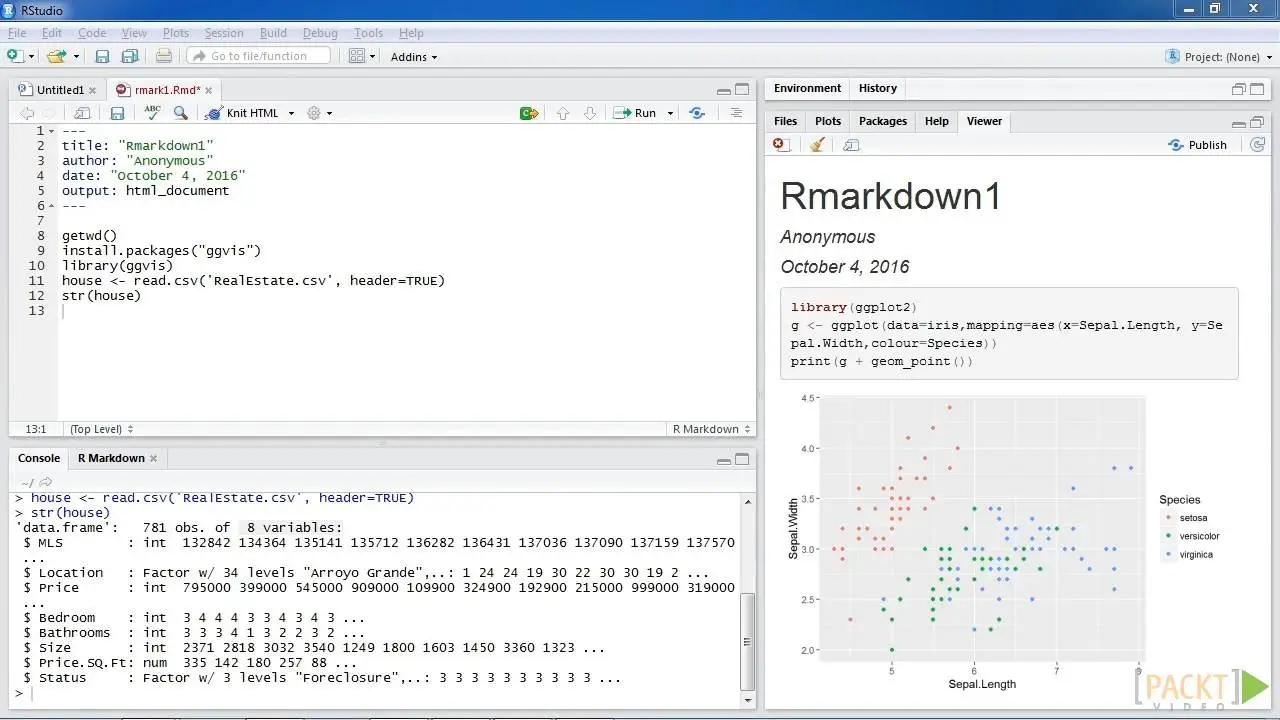Screen dimensions: 1280x720
Task: Click the Save All documents icon
Action: [130, 57]
